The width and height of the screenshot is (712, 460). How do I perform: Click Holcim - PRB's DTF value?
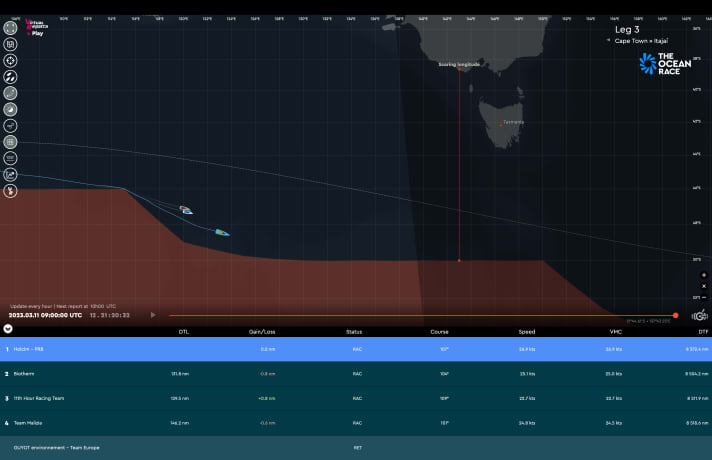click(x=697, y=349)
